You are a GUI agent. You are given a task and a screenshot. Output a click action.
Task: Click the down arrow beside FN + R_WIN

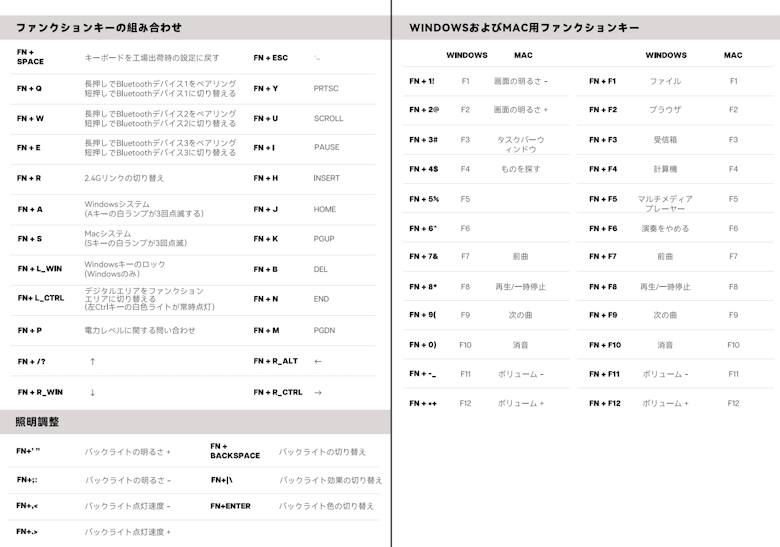(92, 393)
